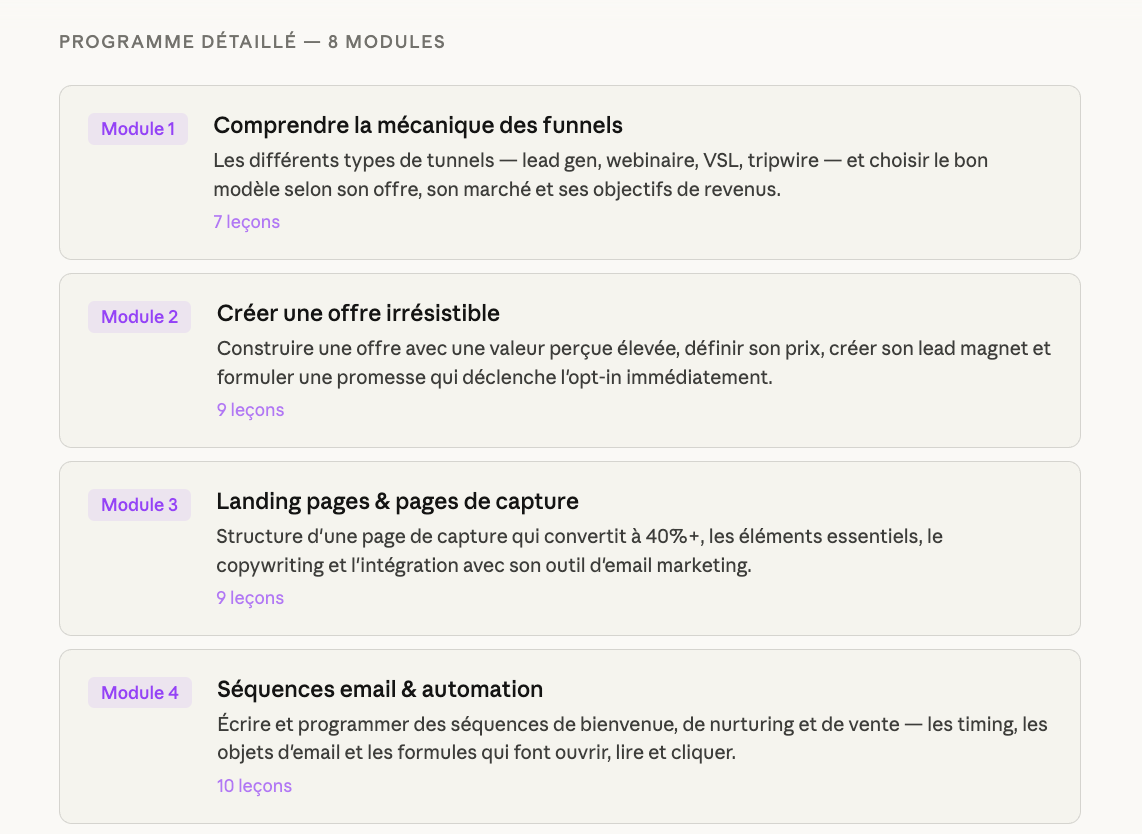Image resolution: width=1142 pixels, height=834 pixels.
Task: Click the Module 3 badge
Action: tap(139, 505)
